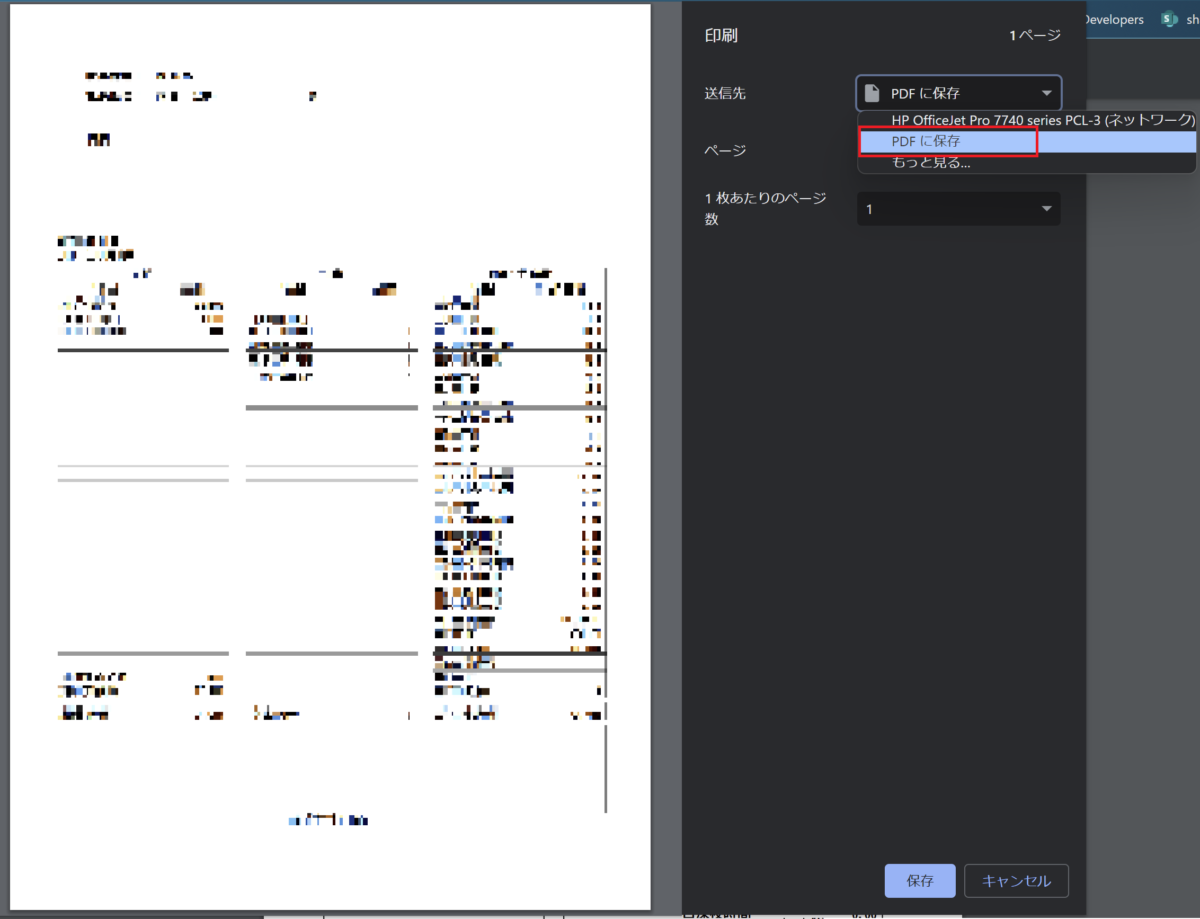
Task: Click the ページ setting label
Action: 725,150
